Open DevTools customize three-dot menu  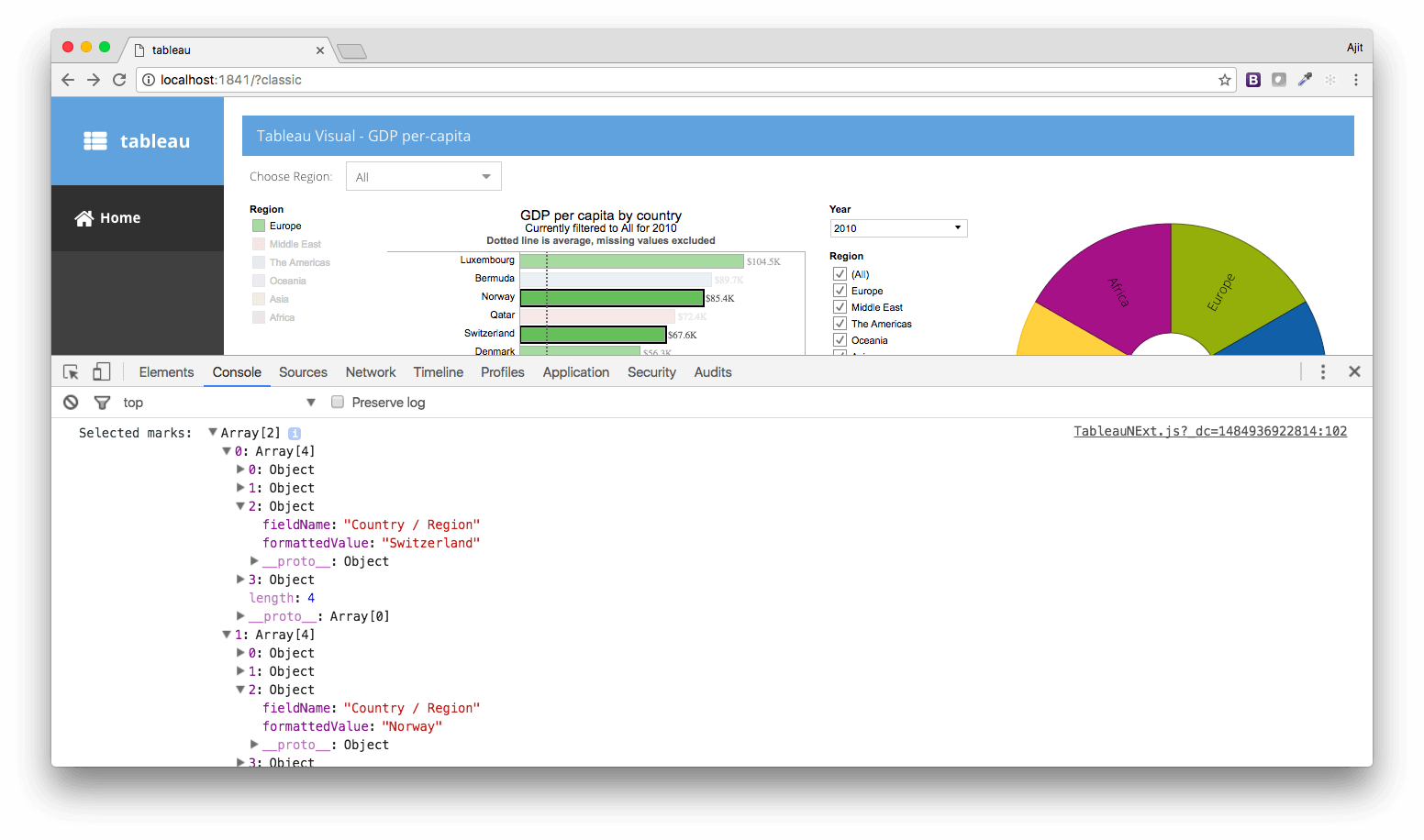[x=1323, y=371]
